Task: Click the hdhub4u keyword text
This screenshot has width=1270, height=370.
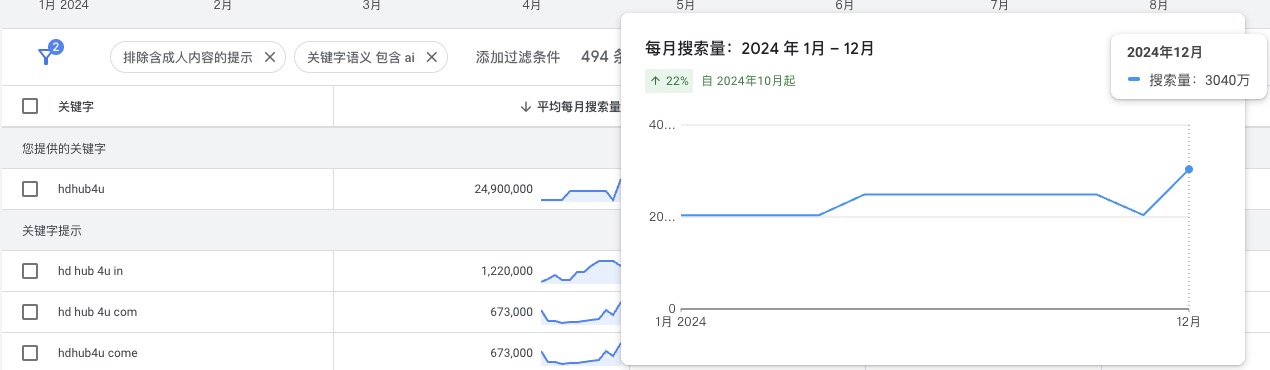Action: tap(81, 189)
